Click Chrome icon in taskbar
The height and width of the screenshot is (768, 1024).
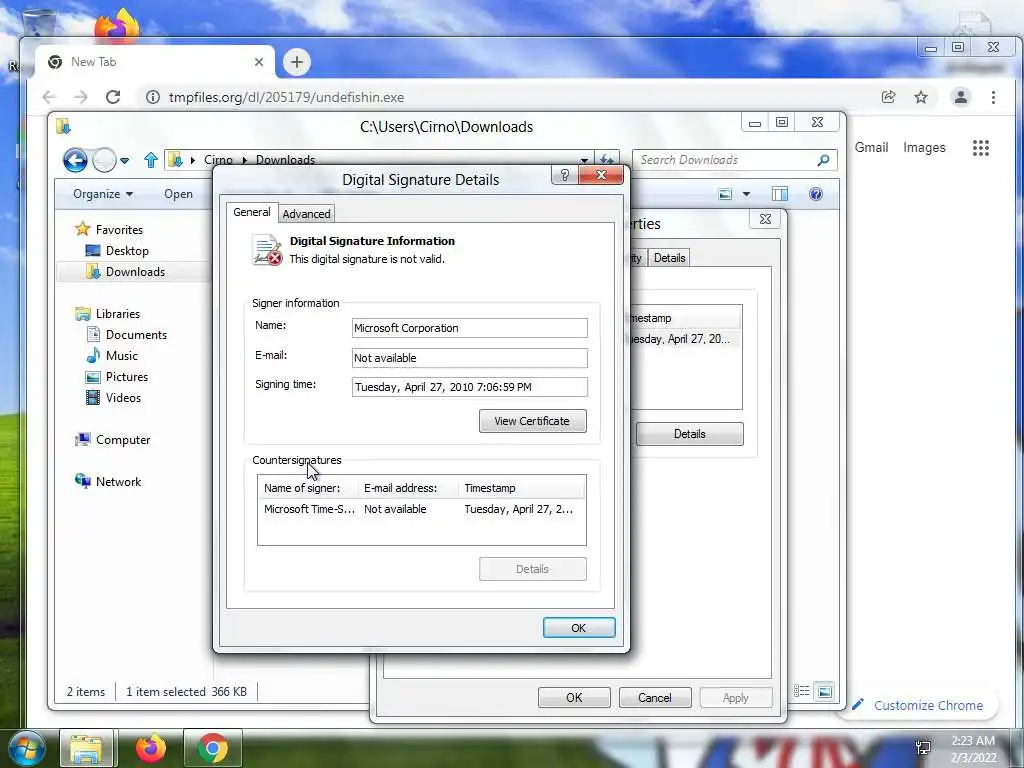click(x=212, y=749)
